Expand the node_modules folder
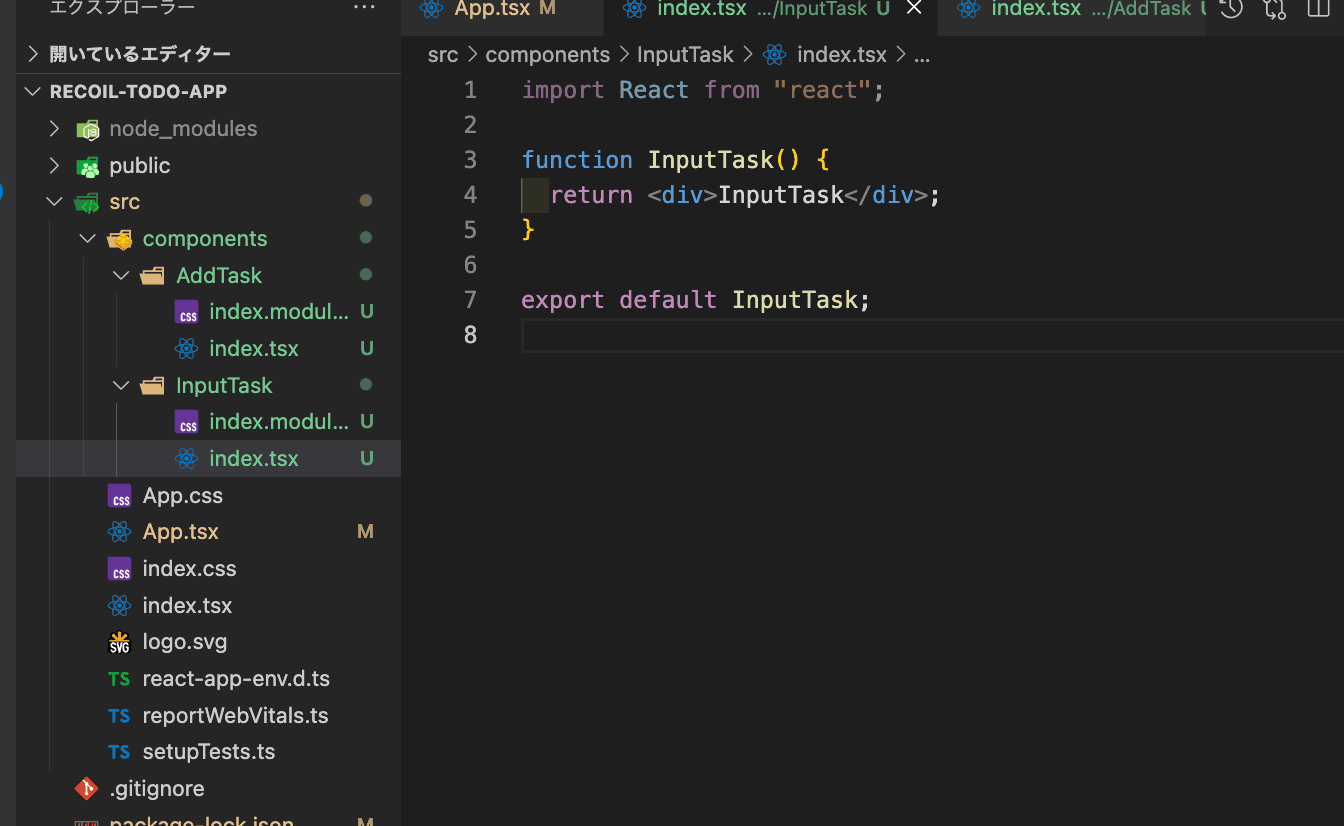 click(x=56, y=129)
